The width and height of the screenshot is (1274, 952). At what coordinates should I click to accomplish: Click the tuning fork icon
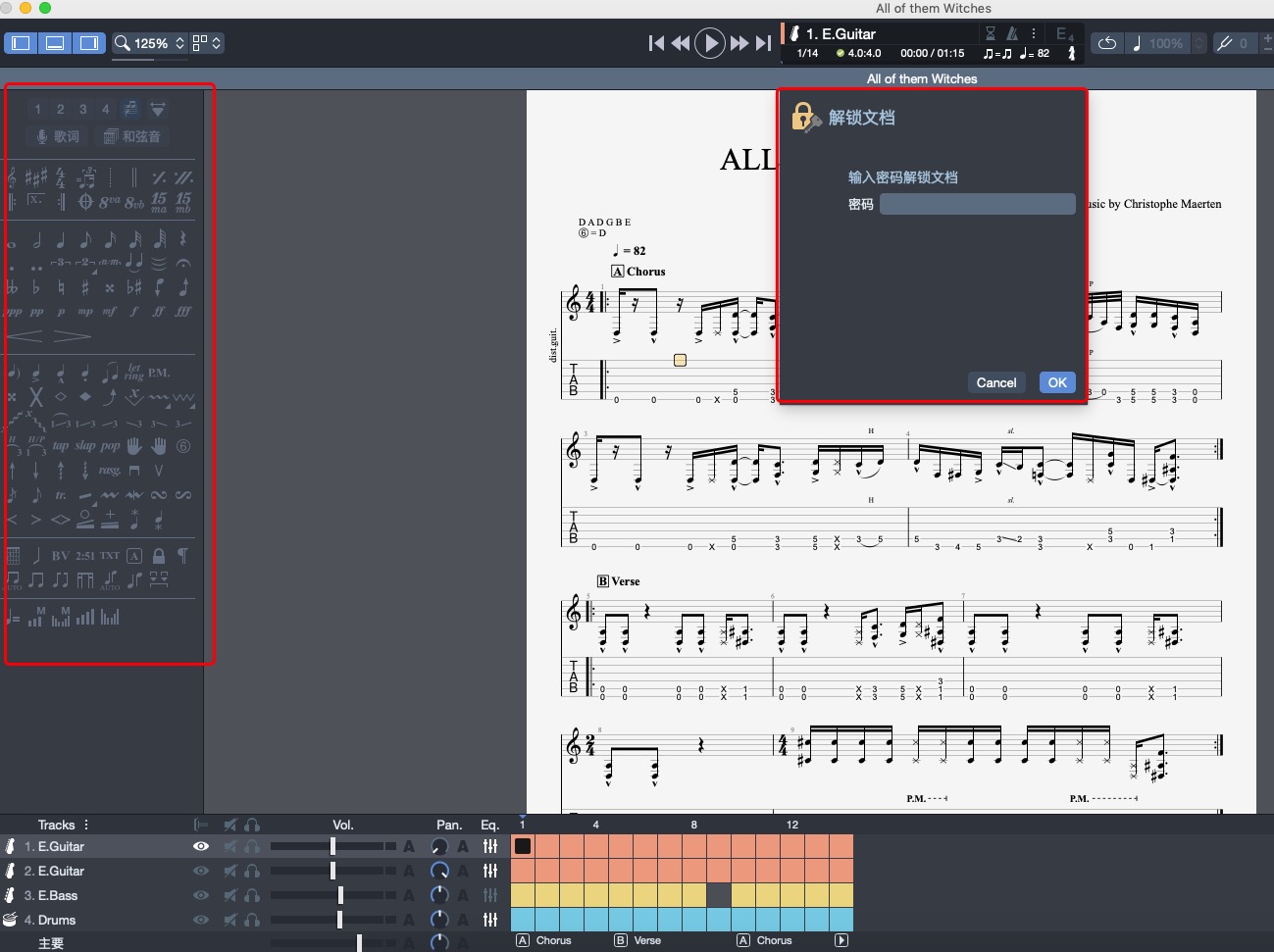[x=1224, y=43]
